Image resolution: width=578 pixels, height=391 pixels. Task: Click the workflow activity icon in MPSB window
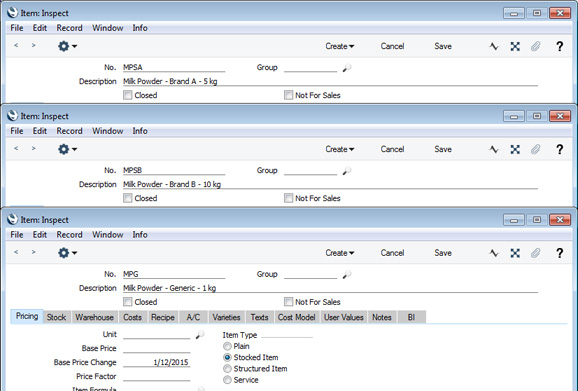point(494,149)
